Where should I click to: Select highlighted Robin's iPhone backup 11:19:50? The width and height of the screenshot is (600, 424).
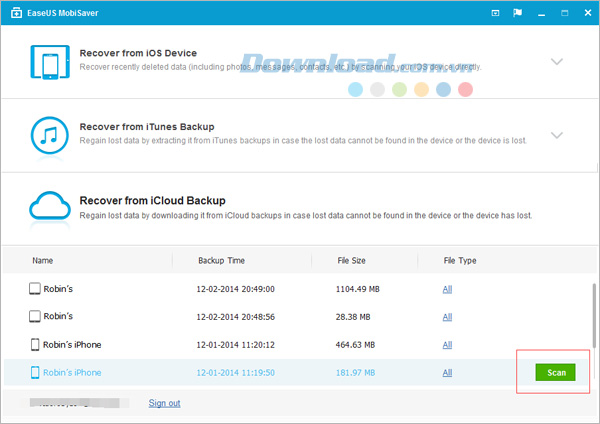[296, 372]
